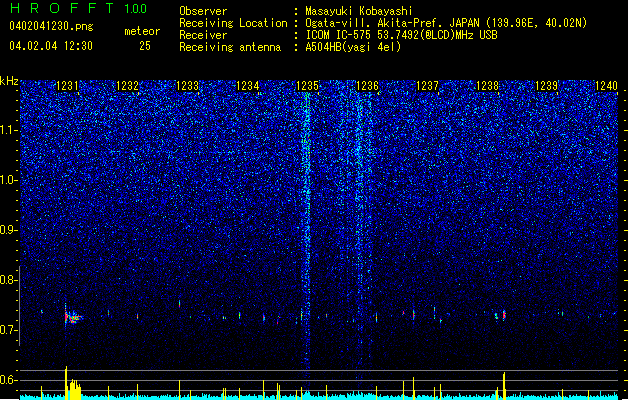Click the 1238 time marker
Image resolution: width=629 pixels, height=400 pixels.
[x=487, y=86]
